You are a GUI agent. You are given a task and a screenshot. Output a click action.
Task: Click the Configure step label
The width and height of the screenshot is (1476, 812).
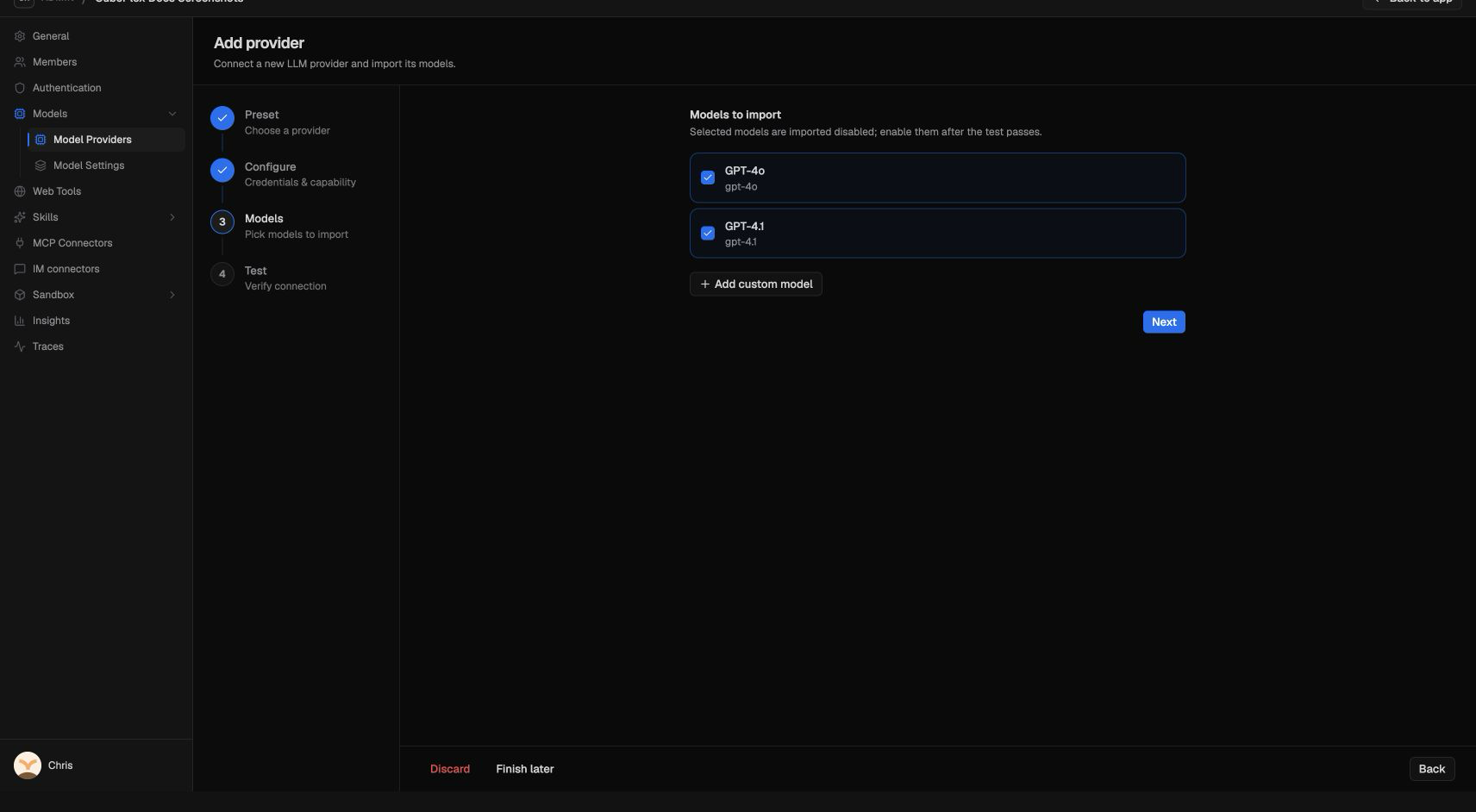click(x=270, y=166)
